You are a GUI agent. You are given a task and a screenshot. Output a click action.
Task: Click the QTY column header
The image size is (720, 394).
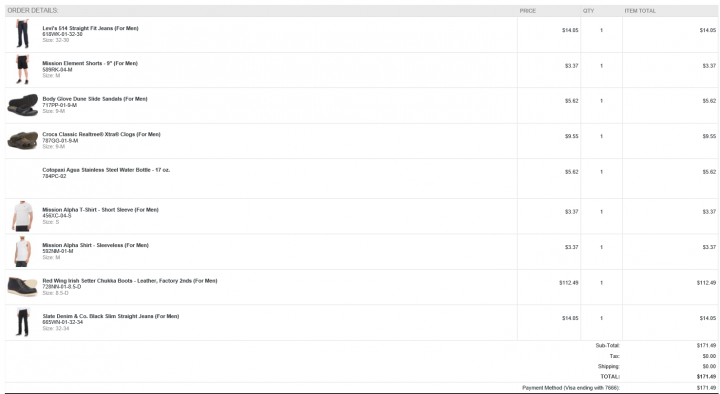coord(588,11)
